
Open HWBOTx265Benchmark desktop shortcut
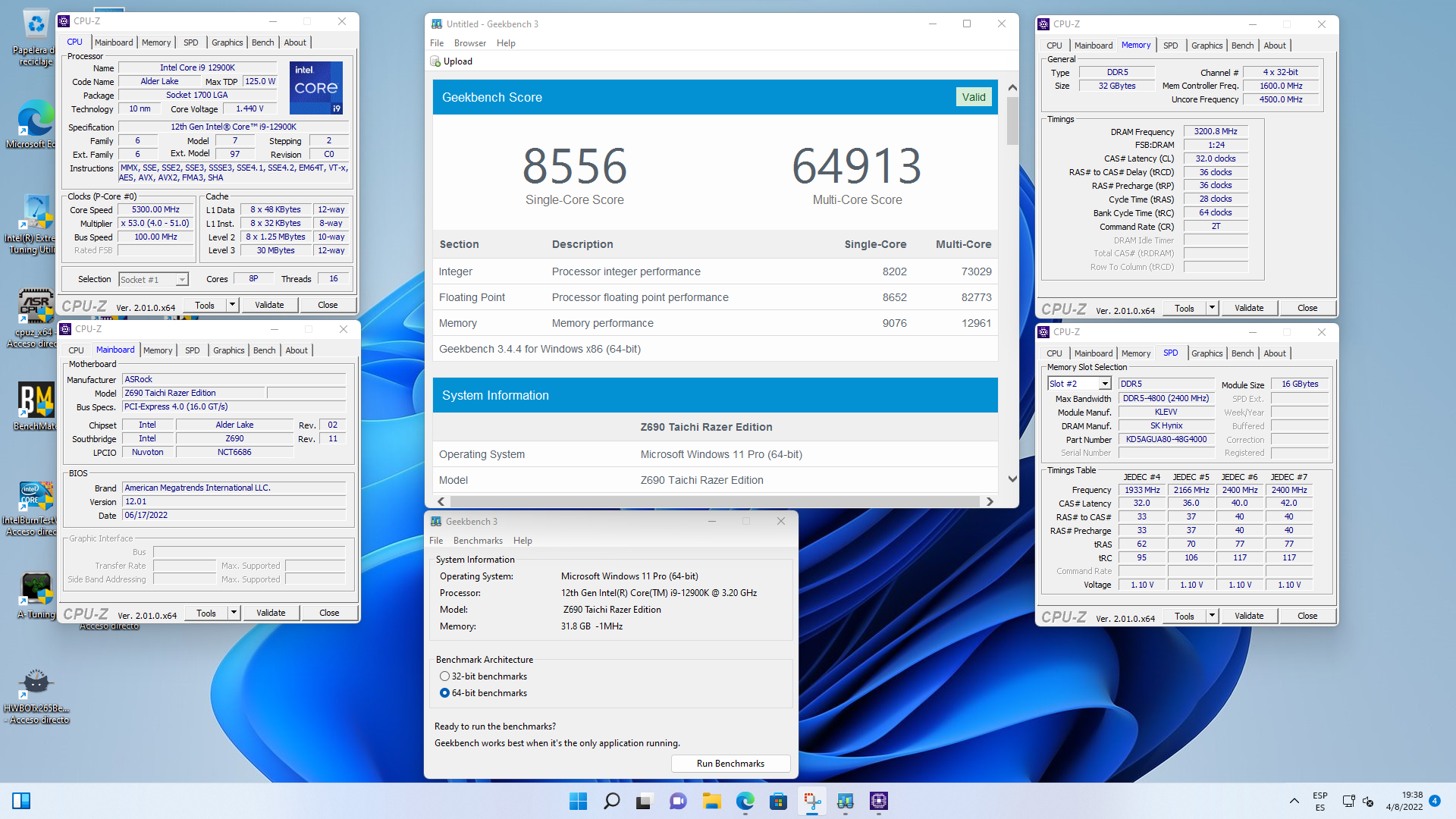pos(36,696)
